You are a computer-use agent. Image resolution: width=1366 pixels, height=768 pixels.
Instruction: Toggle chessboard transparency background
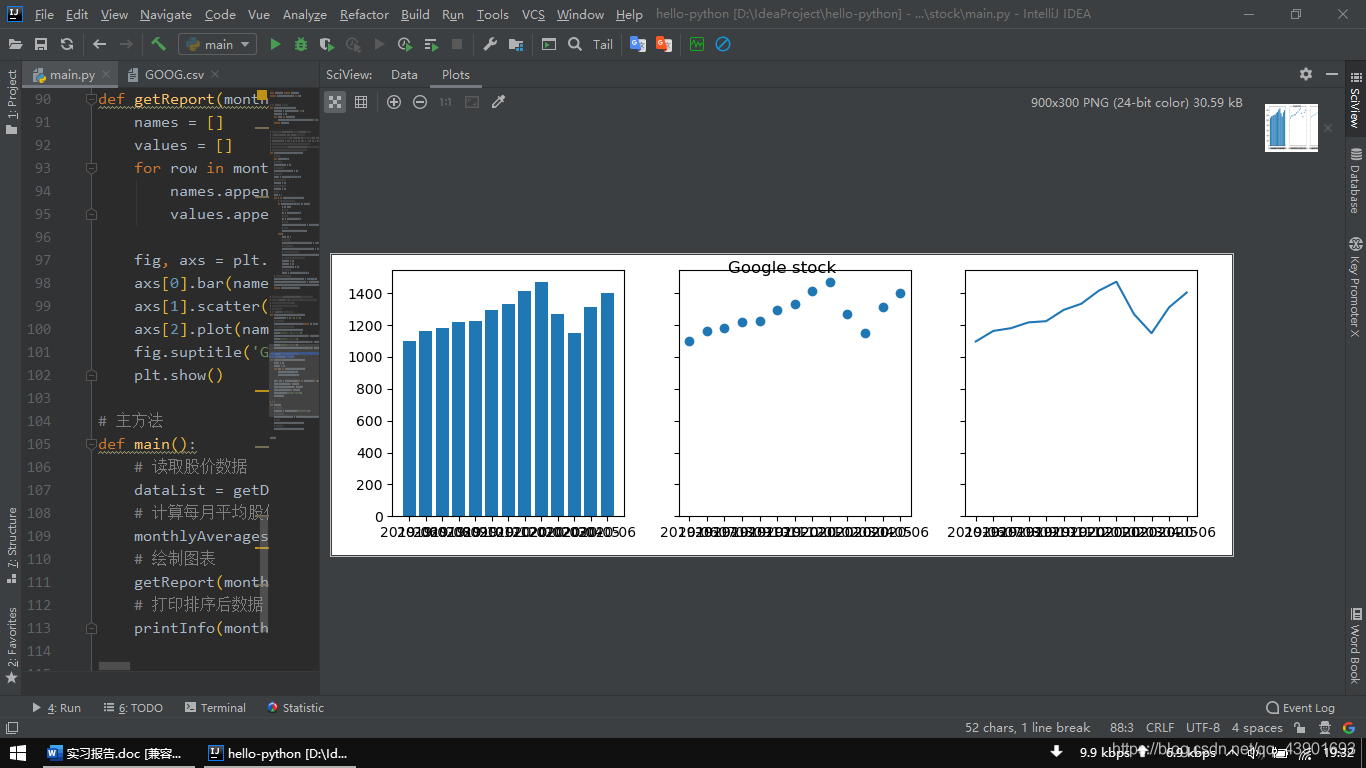335,102
